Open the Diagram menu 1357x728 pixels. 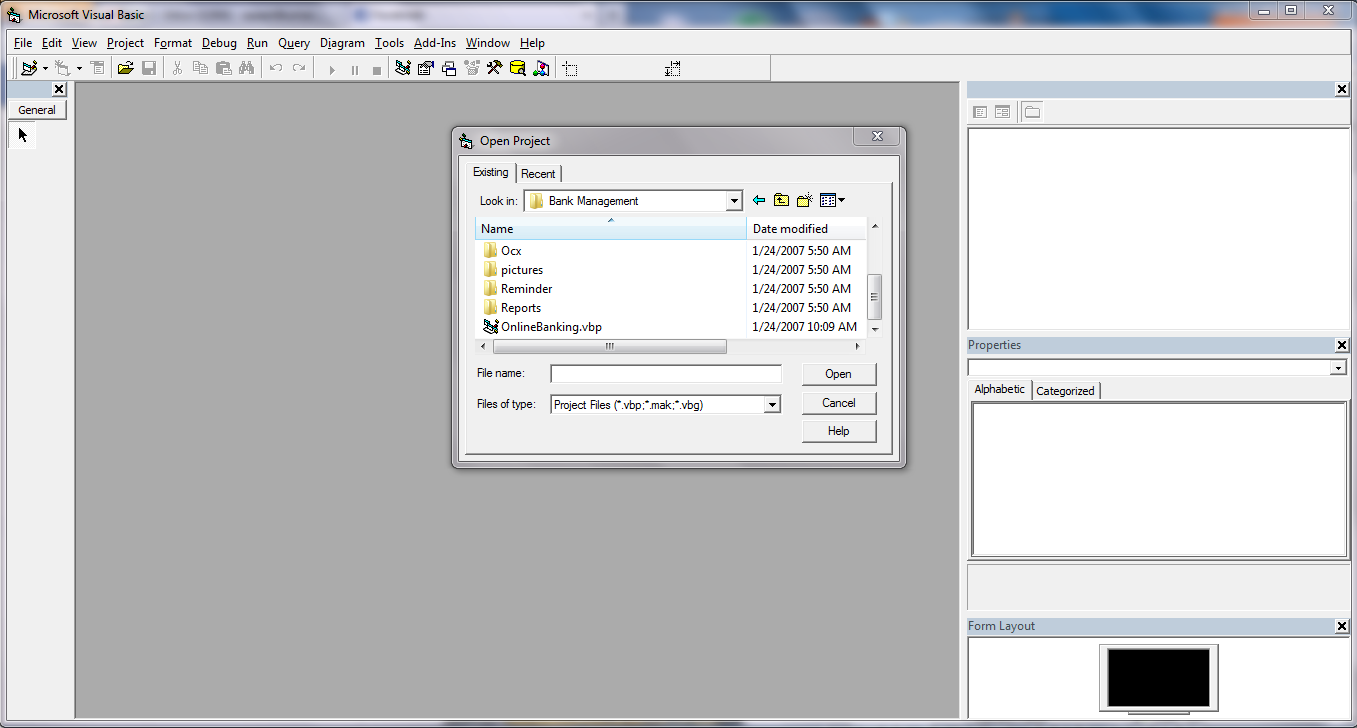click(x=342, y=43)
